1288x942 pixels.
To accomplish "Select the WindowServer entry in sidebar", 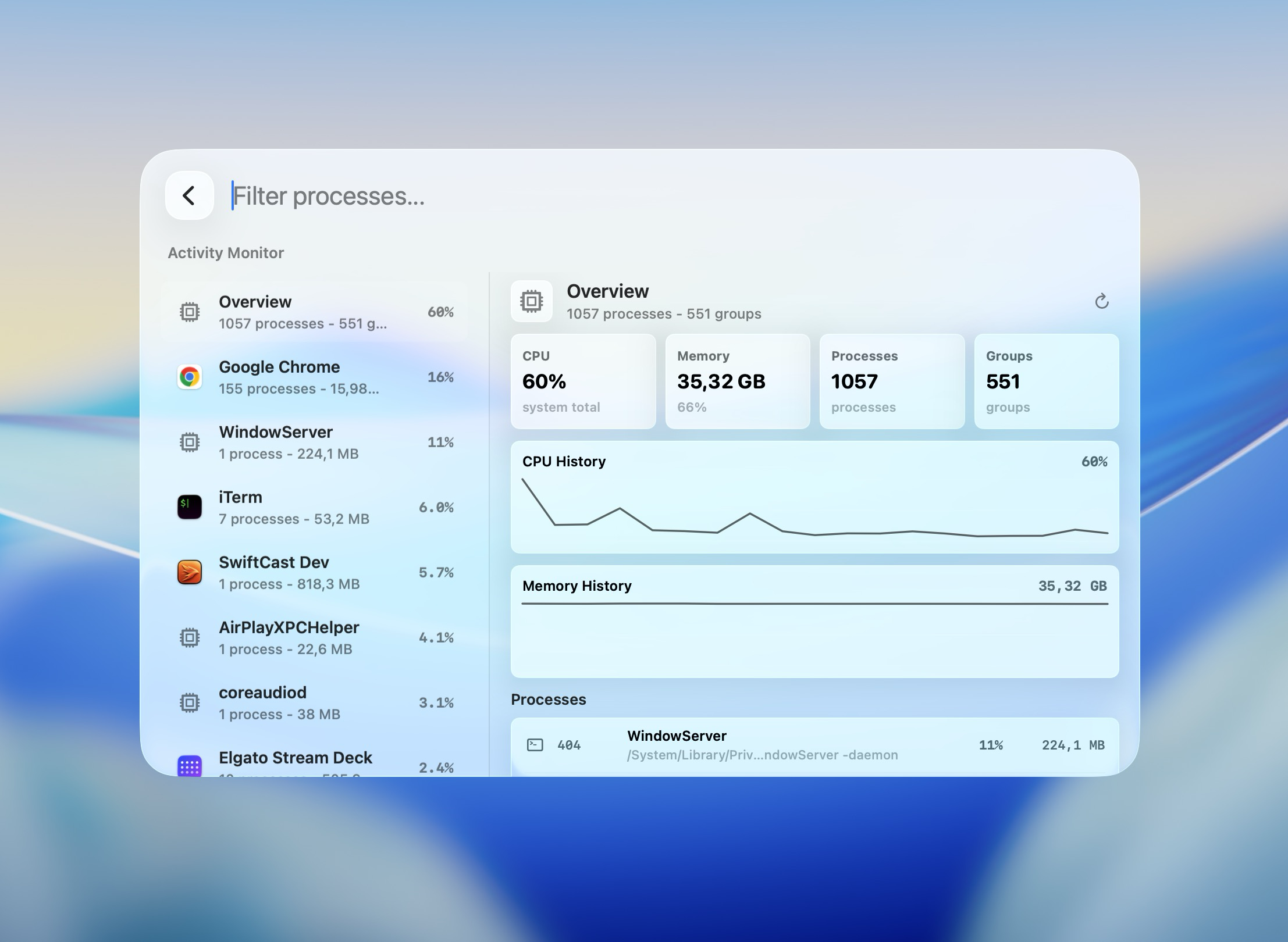I will 315,443.
